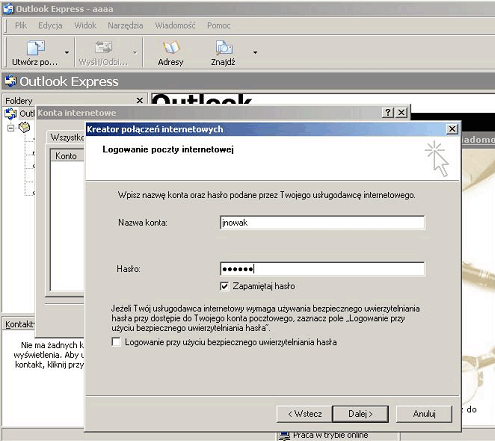Screen dimensions: 495x441
Task: Open Adresy address book icon
Action: (171, 48)
